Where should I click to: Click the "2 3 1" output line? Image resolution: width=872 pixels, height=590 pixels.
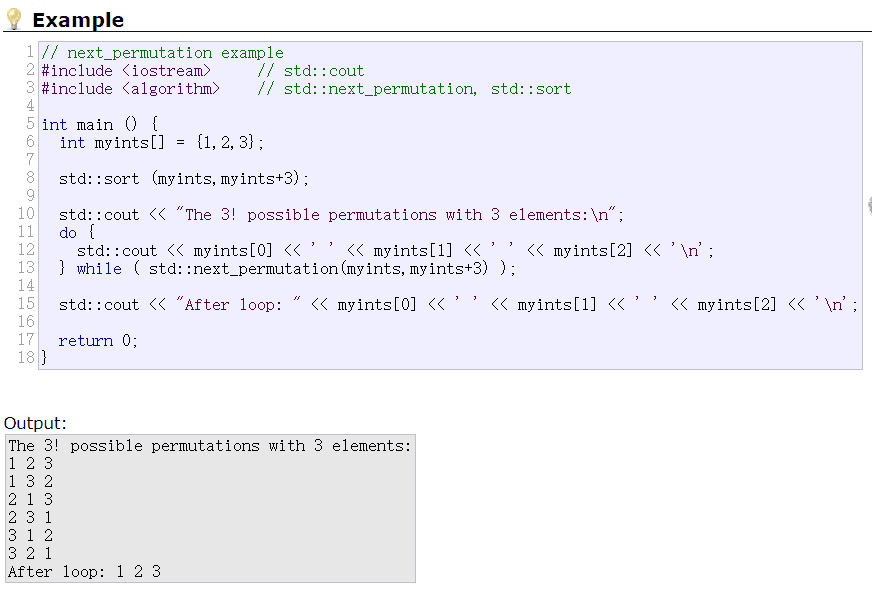tap(31, 518)
